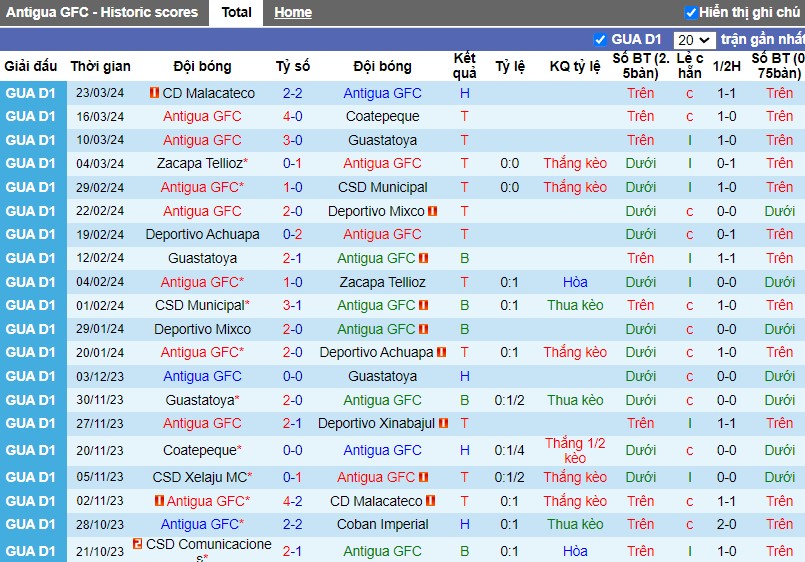Open the Home tab
This screenshot has width=805, height=562.
click(293, 12)
